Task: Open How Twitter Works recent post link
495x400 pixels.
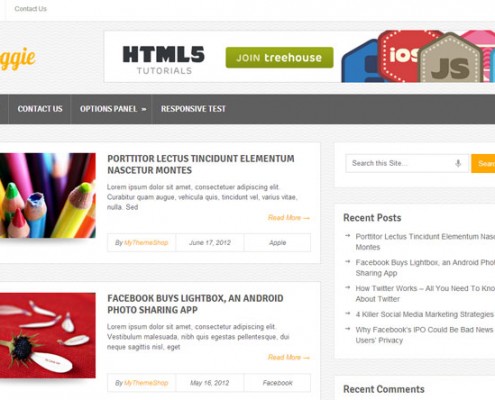Action: tap(425, 294)
